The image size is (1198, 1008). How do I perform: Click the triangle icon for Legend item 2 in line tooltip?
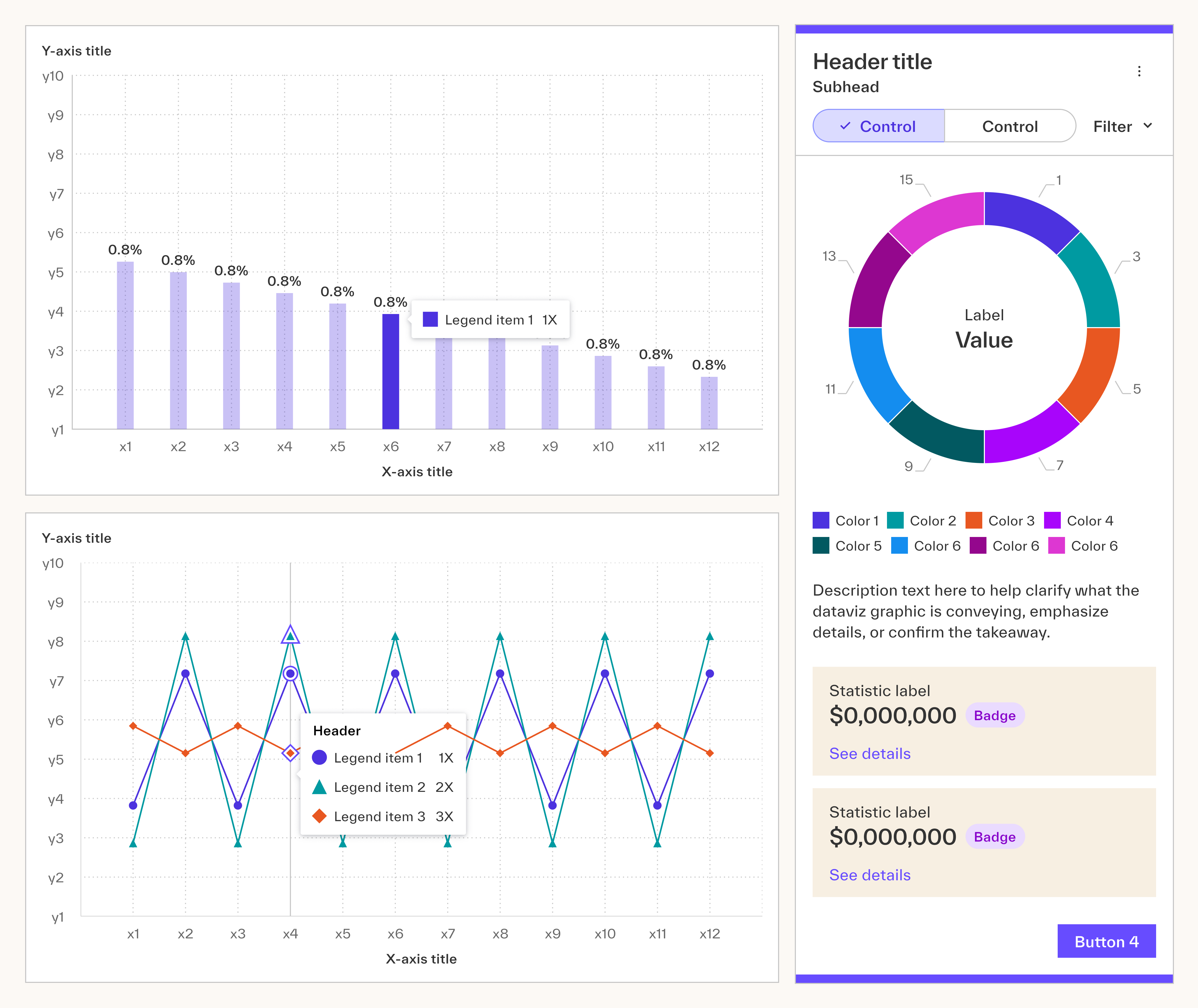pyautogui.click(x=319, y=787)
